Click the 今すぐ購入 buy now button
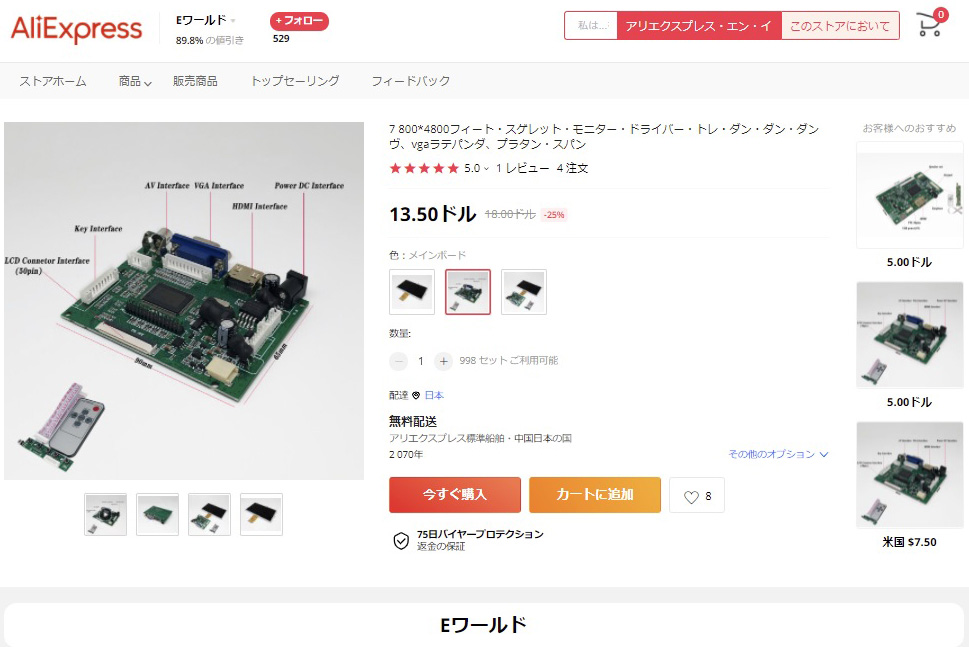The image size is (969, 647). tap(455, 495)
